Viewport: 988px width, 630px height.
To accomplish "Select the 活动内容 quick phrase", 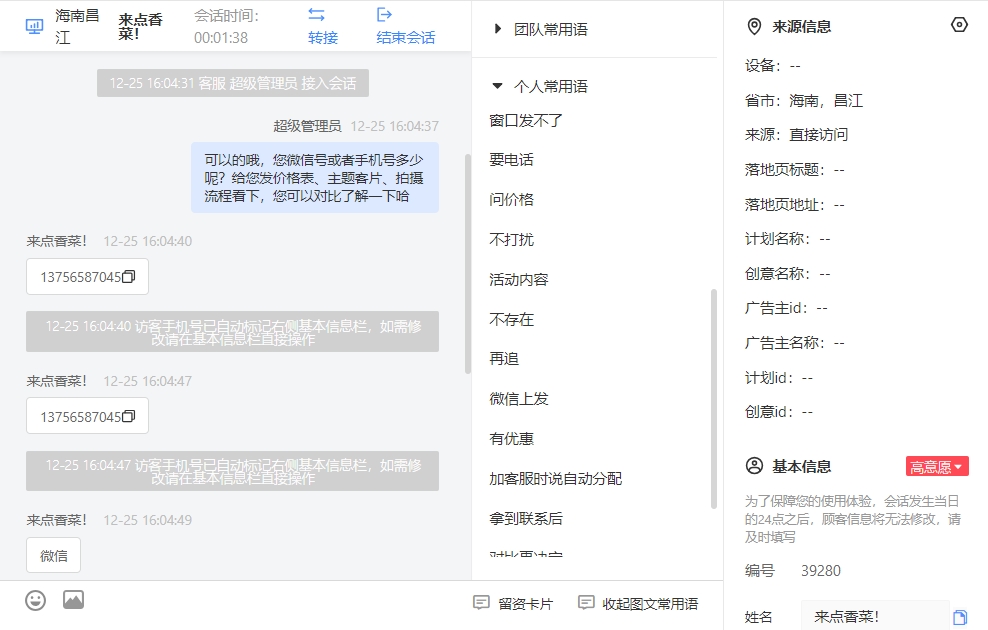I will click(519, 280).
